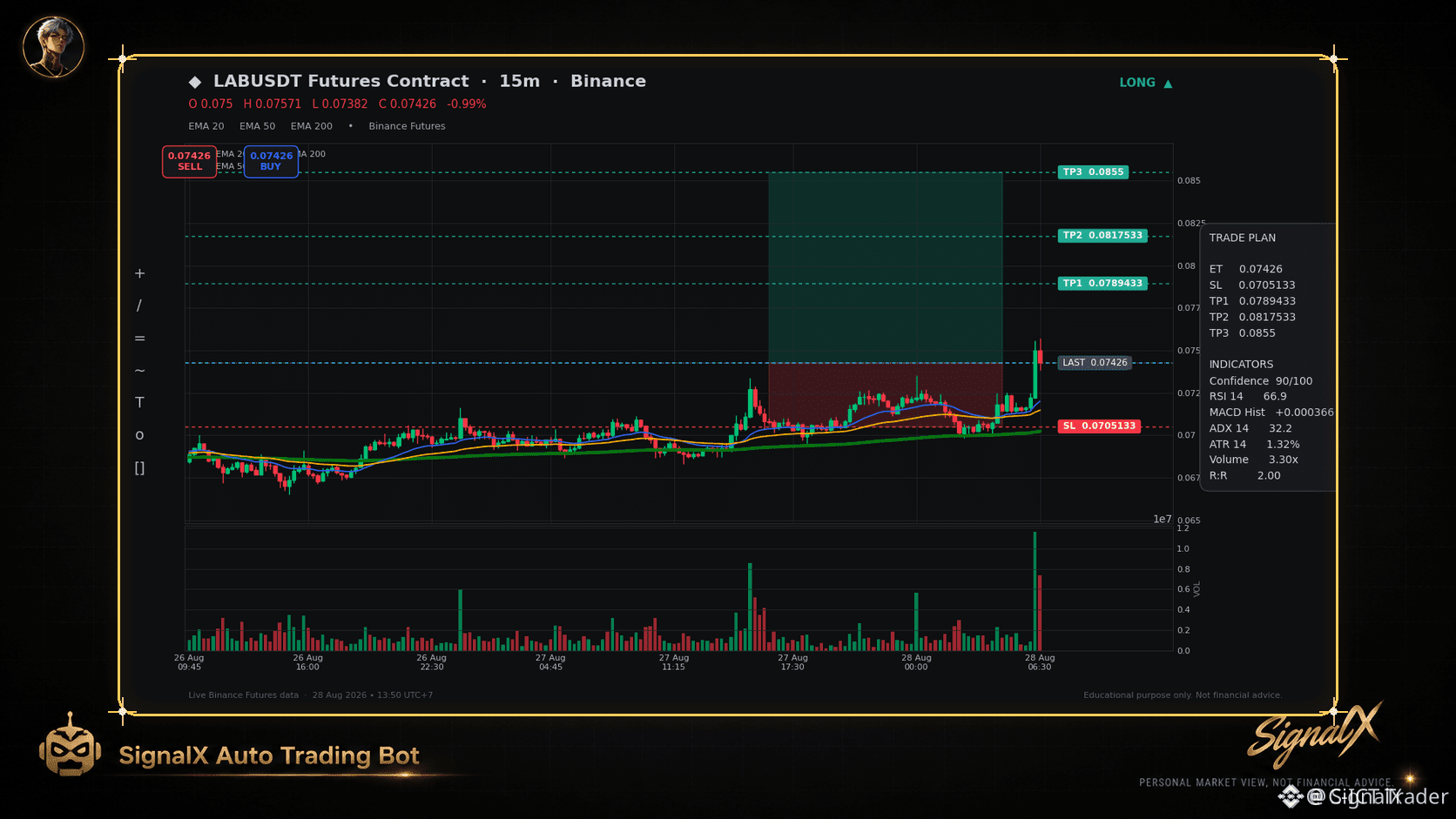
Task: Click the ATR 14 1.32% row
Action: (1255, 445)
